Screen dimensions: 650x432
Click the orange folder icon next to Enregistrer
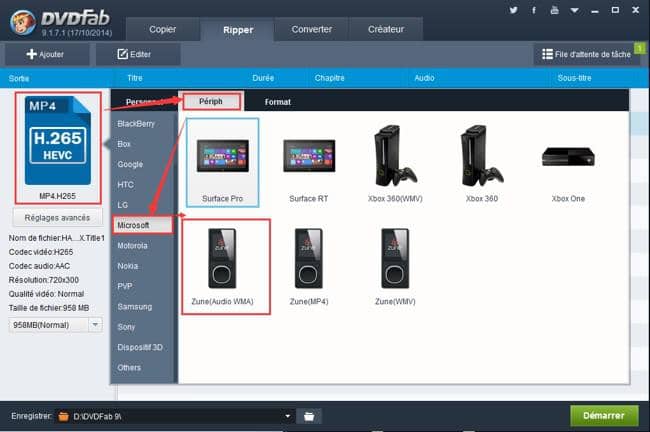click(x=63, y=416)
